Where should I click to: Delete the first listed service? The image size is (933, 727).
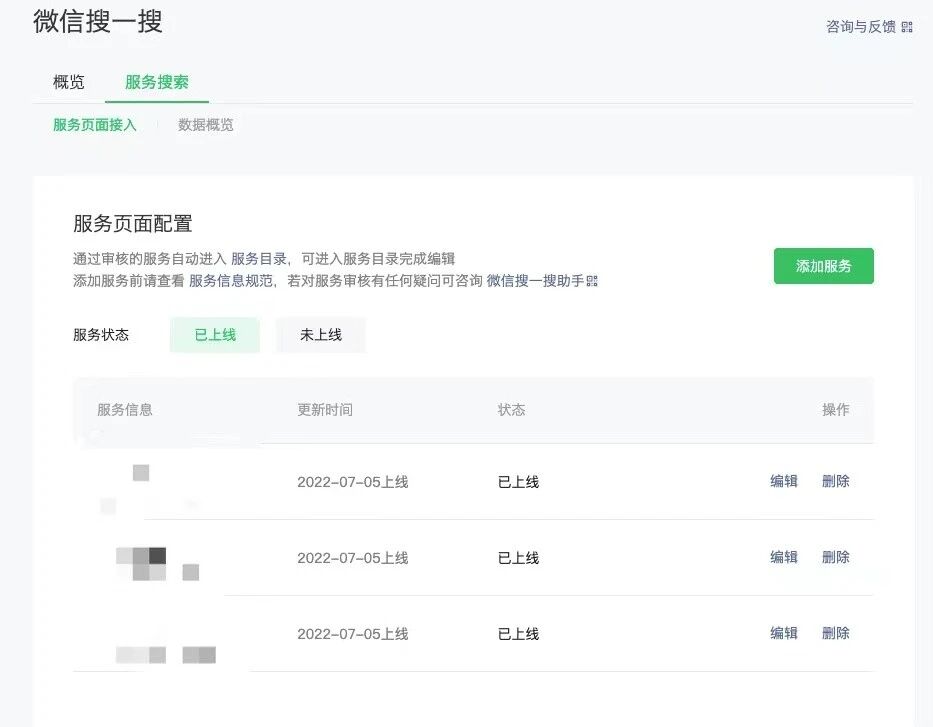[835, 481]
